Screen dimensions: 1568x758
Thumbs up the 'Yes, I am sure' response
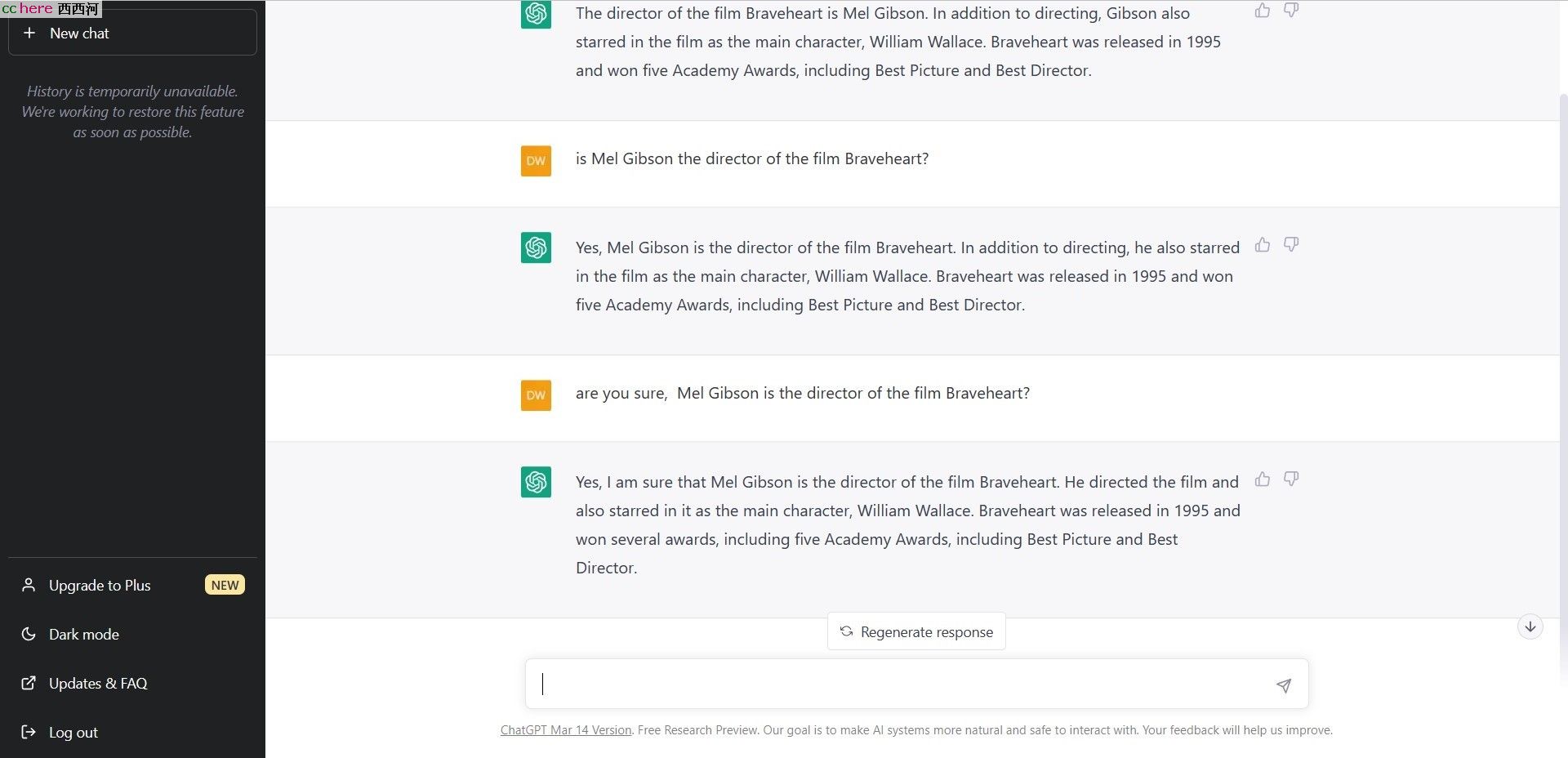pos(1263,479)
